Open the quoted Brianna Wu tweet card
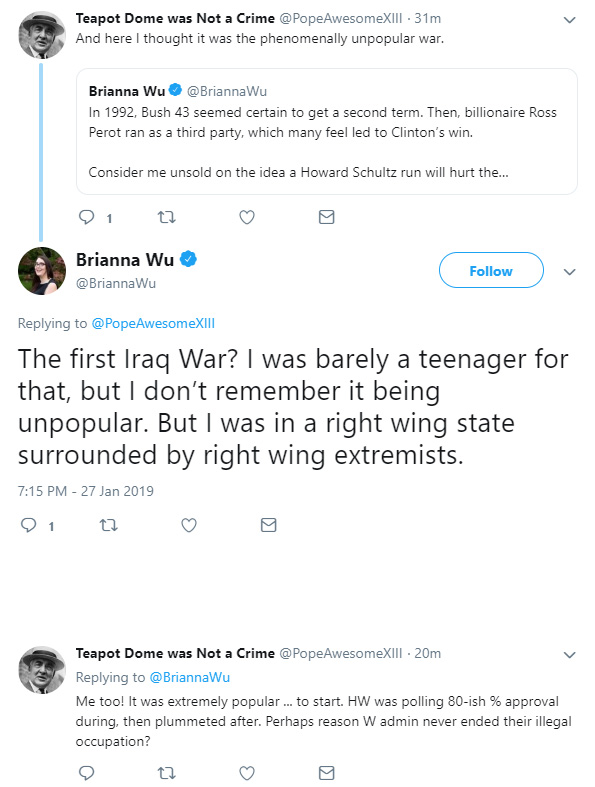 click(x=326, y=132)
